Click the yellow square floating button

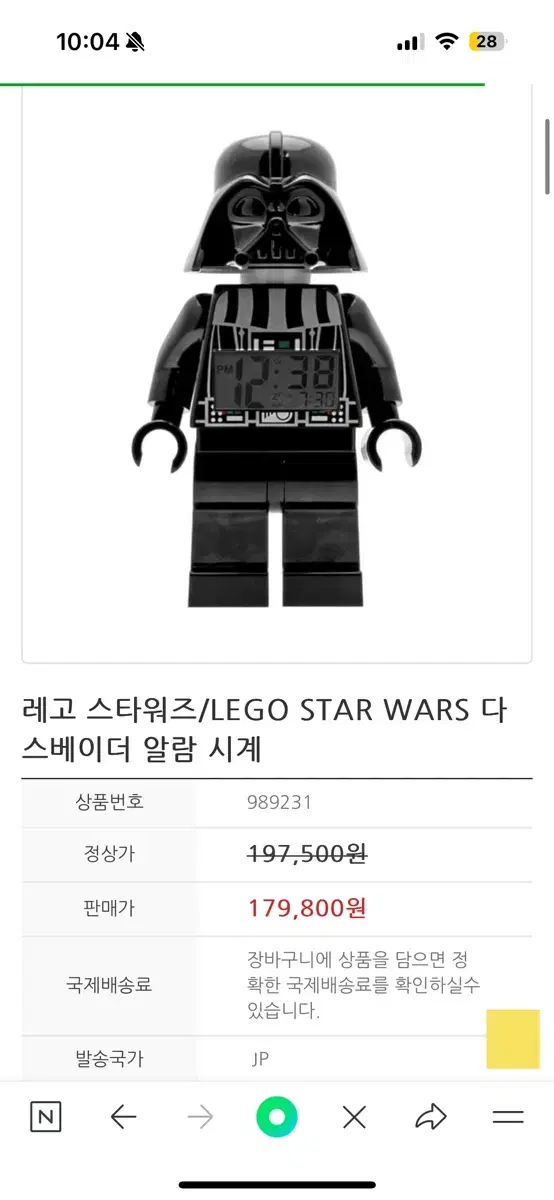[x=513, y=1039]
